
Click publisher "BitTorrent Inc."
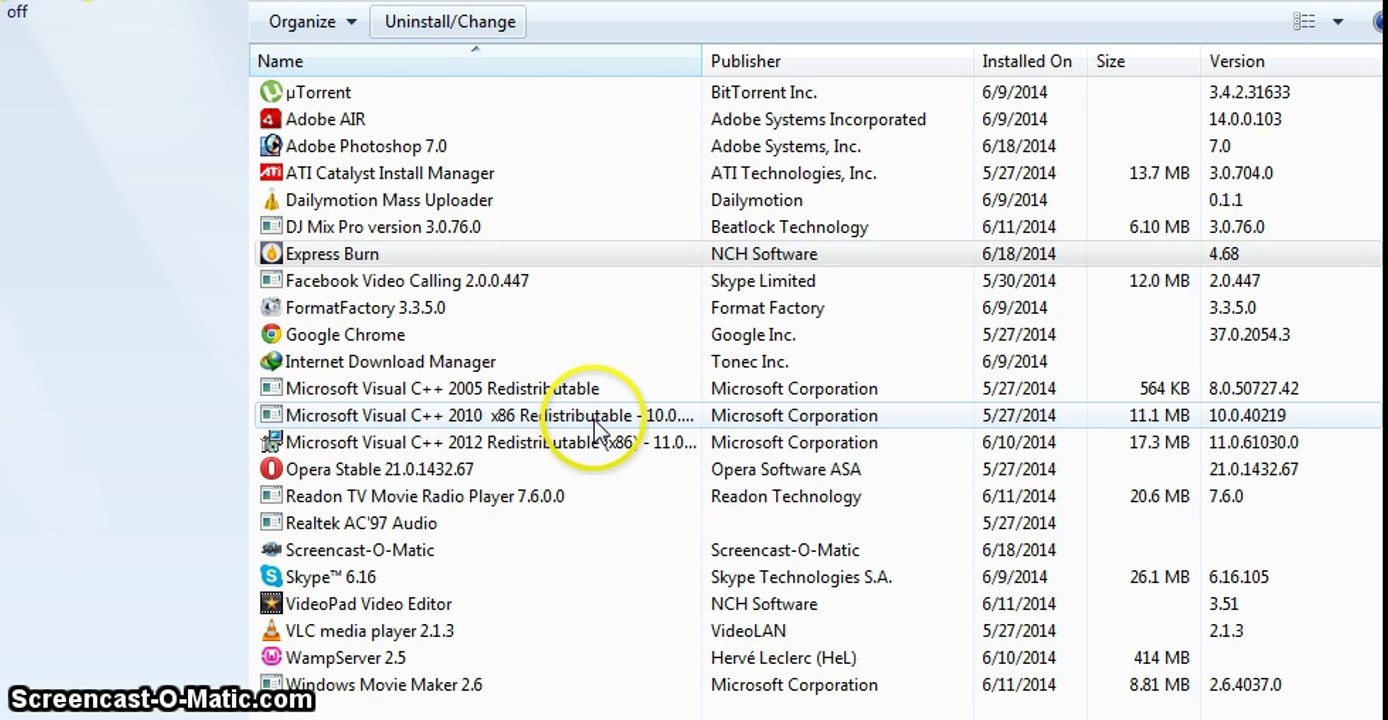764,92
